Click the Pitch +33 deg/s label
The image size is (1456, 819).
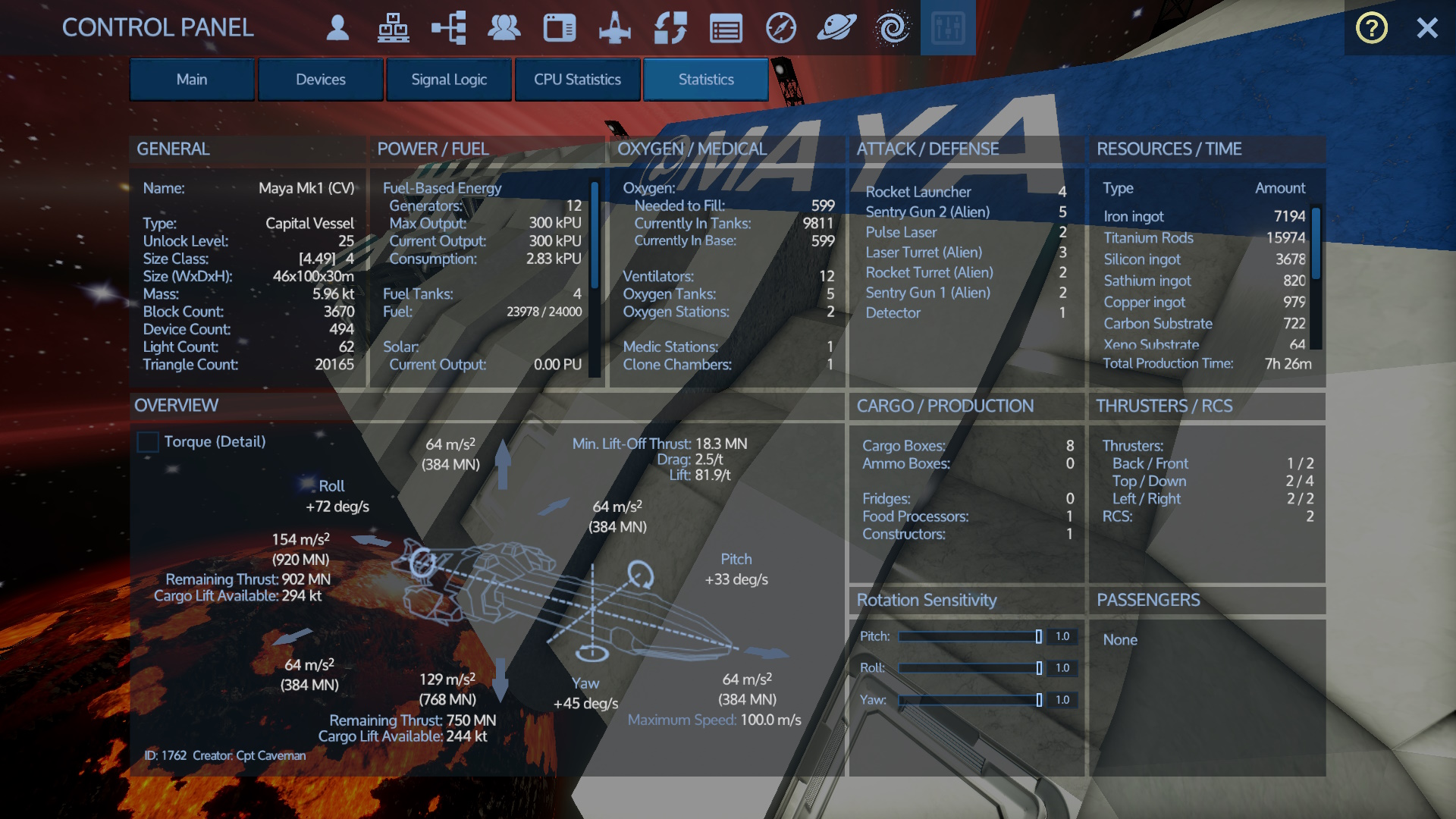click(736, 569)
